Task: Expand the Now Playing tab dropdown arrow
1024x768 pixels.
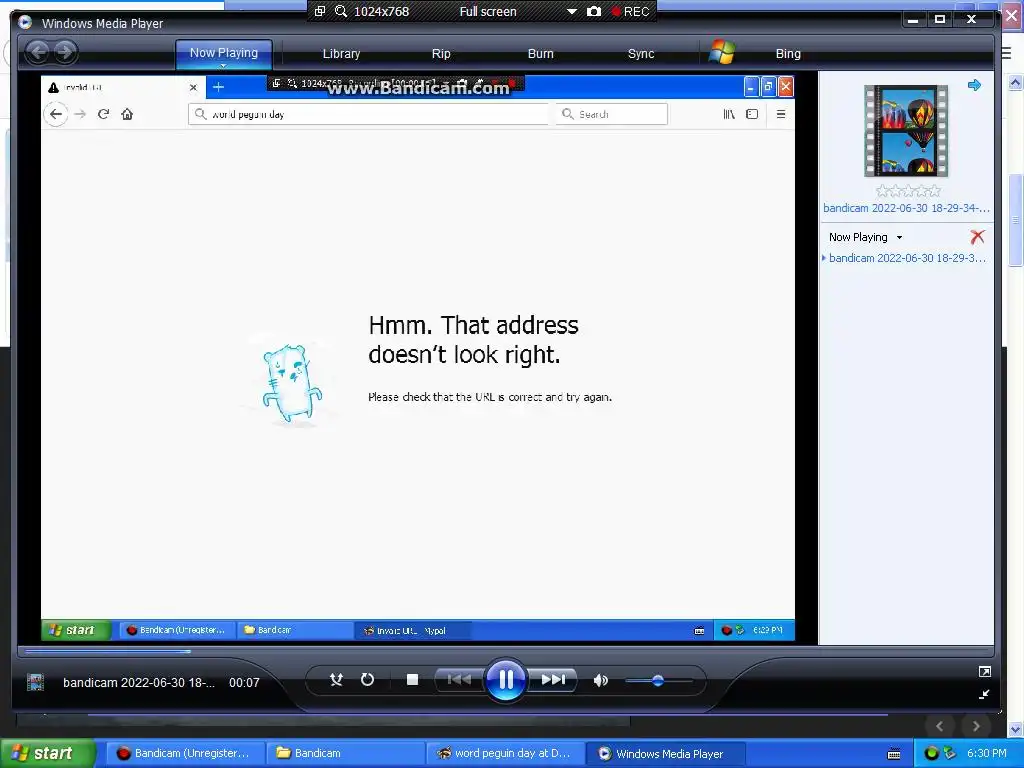Action: (x=223, y=65)
